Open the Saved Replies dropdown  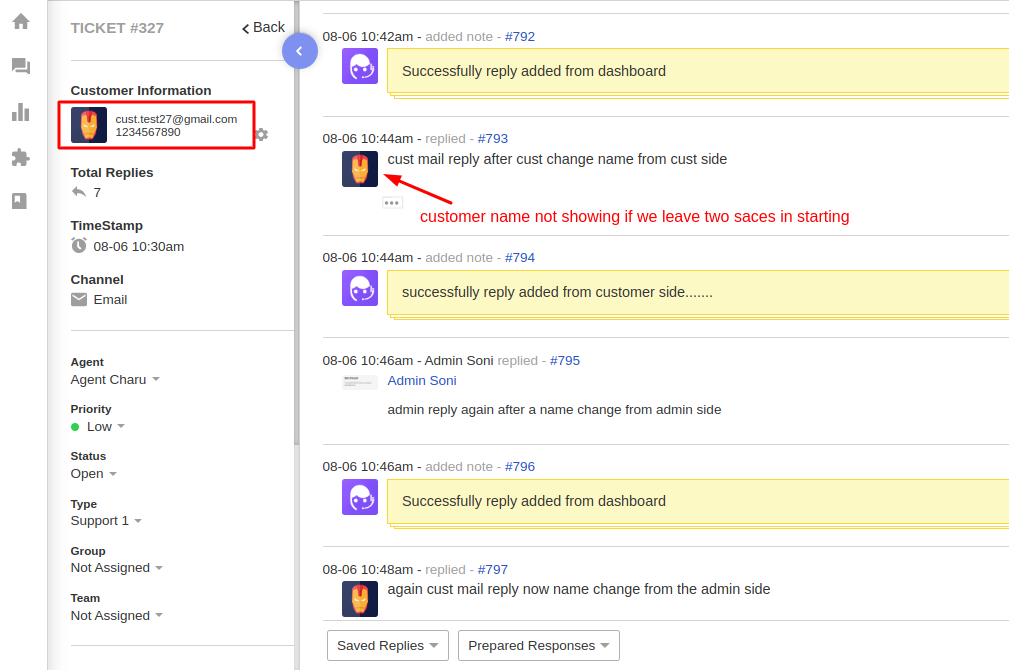point(388,646)
